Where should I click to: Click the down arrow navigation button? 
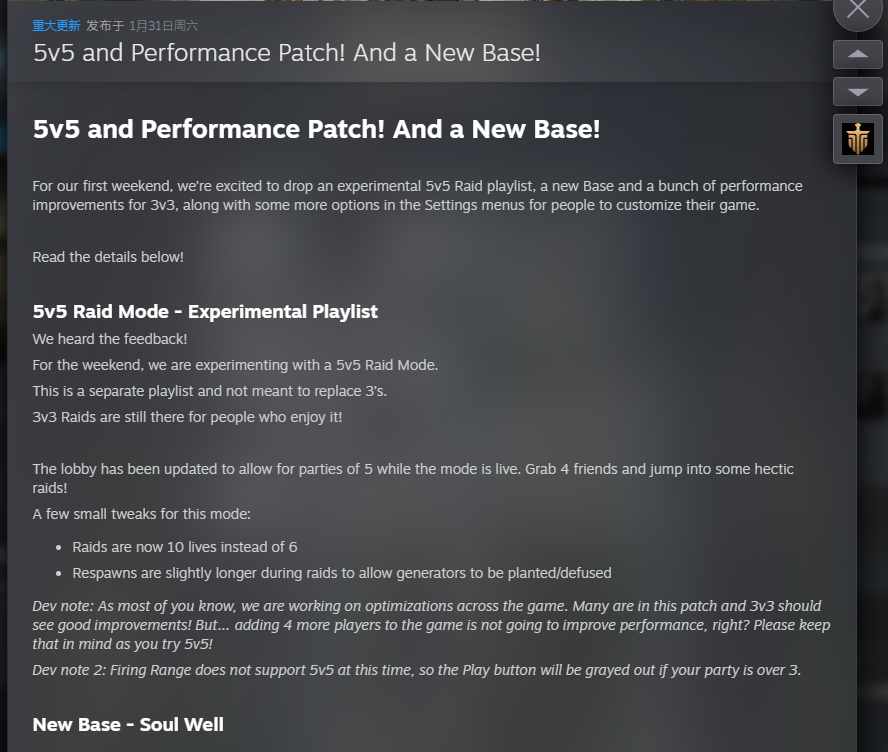857,92
